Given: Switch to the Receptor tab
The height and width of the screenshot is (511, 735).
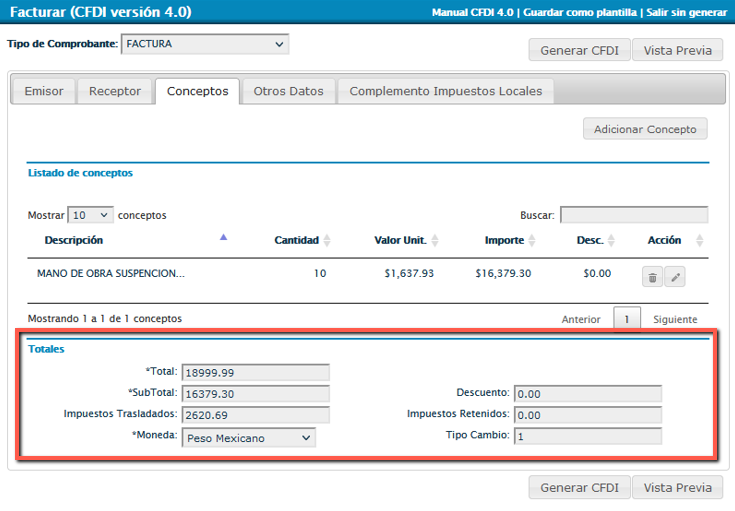Looking at the screenshot, I should (x=115, y=91).
